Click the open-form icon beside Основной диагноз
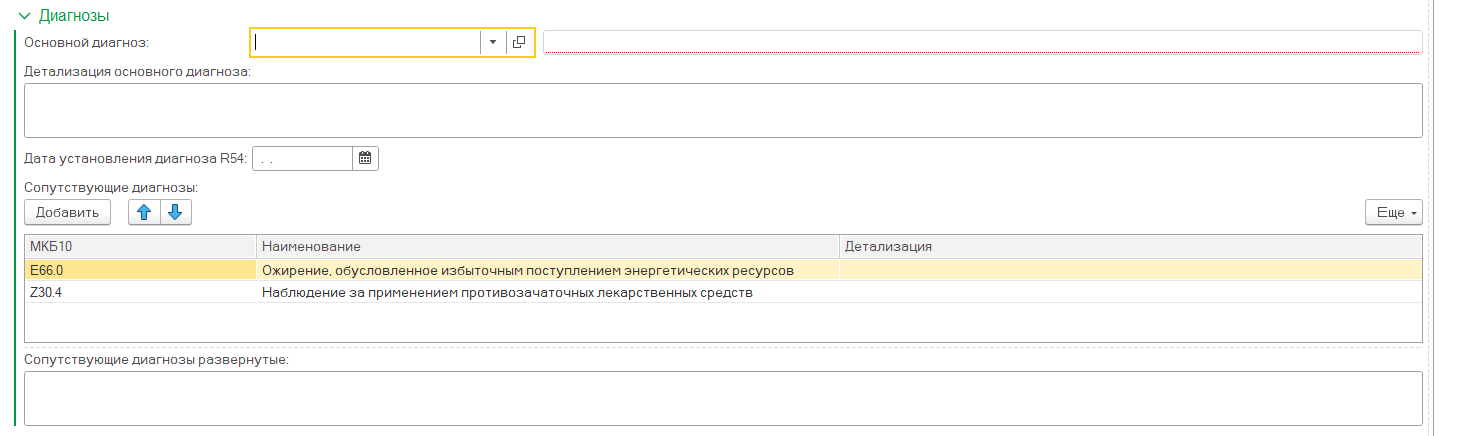 [x=519, y=42]
